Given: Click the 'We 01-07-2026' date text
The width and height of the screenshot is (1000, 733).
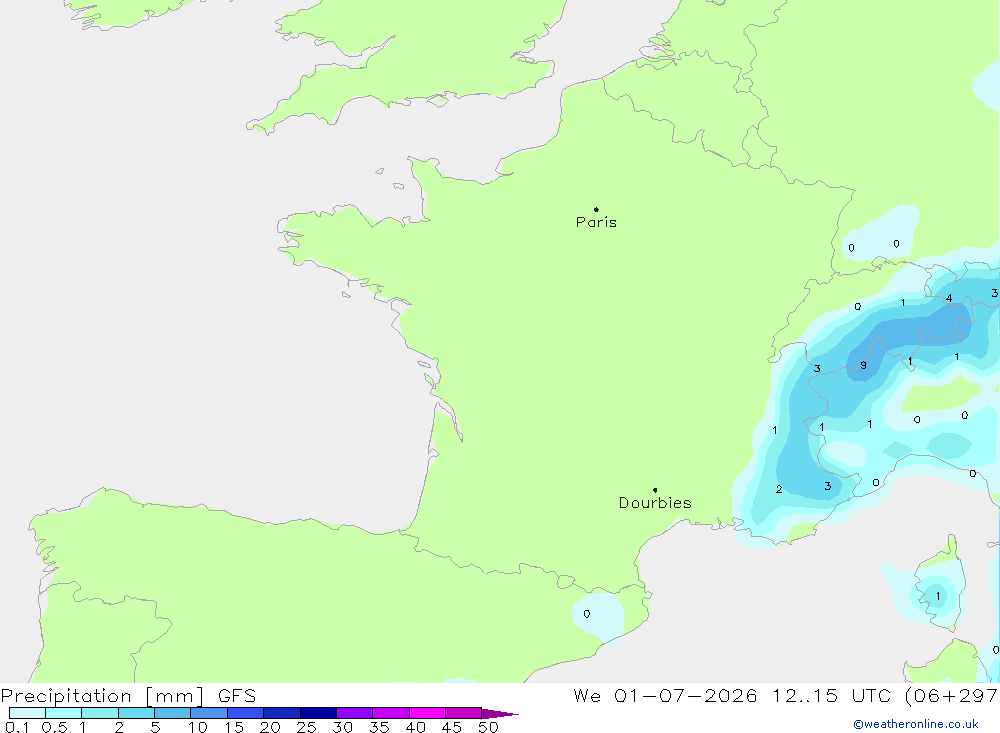Looking at the screenshot, I should [665, 696].
